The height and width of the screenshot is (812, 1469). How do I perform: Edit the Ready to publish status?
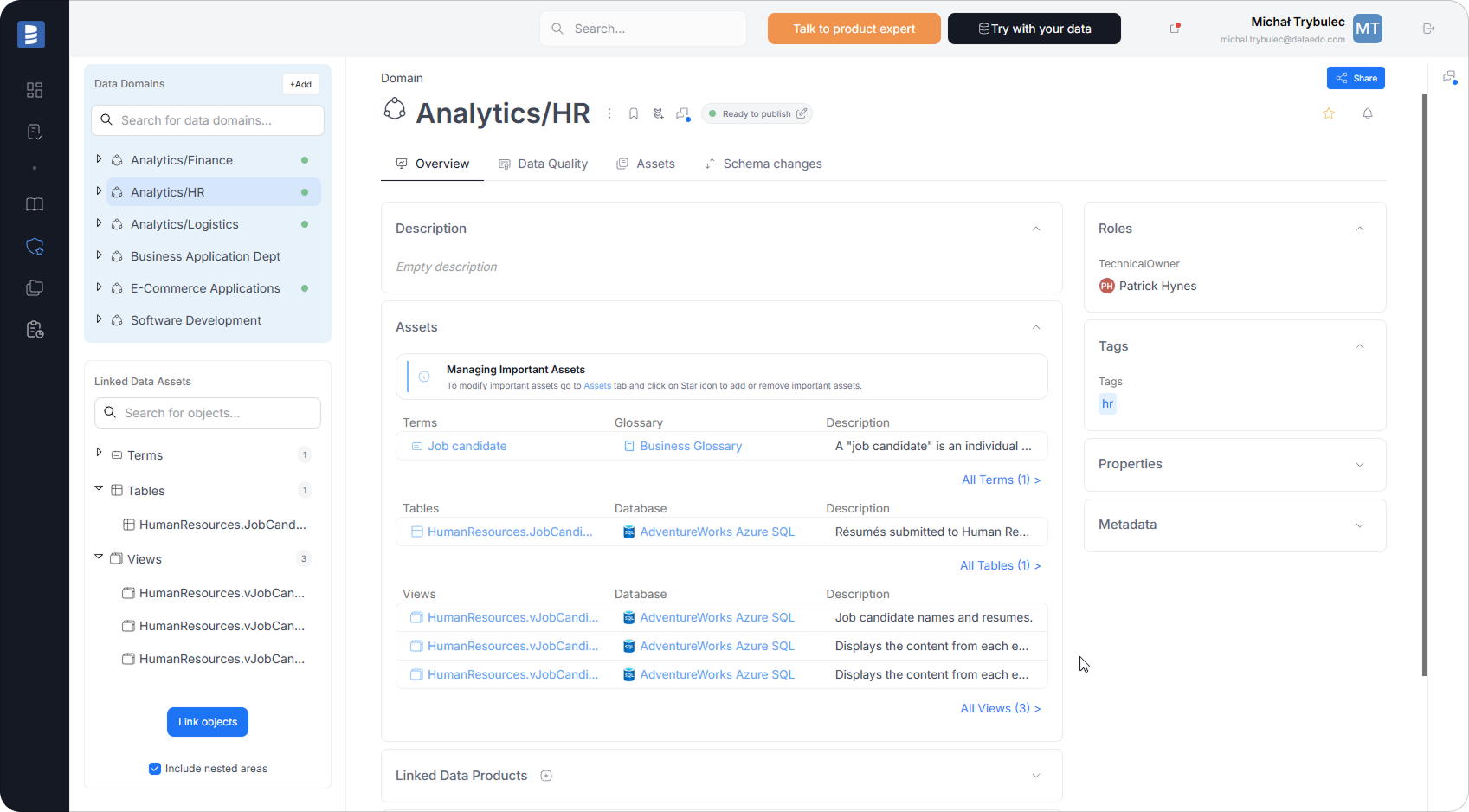(802, 113)
